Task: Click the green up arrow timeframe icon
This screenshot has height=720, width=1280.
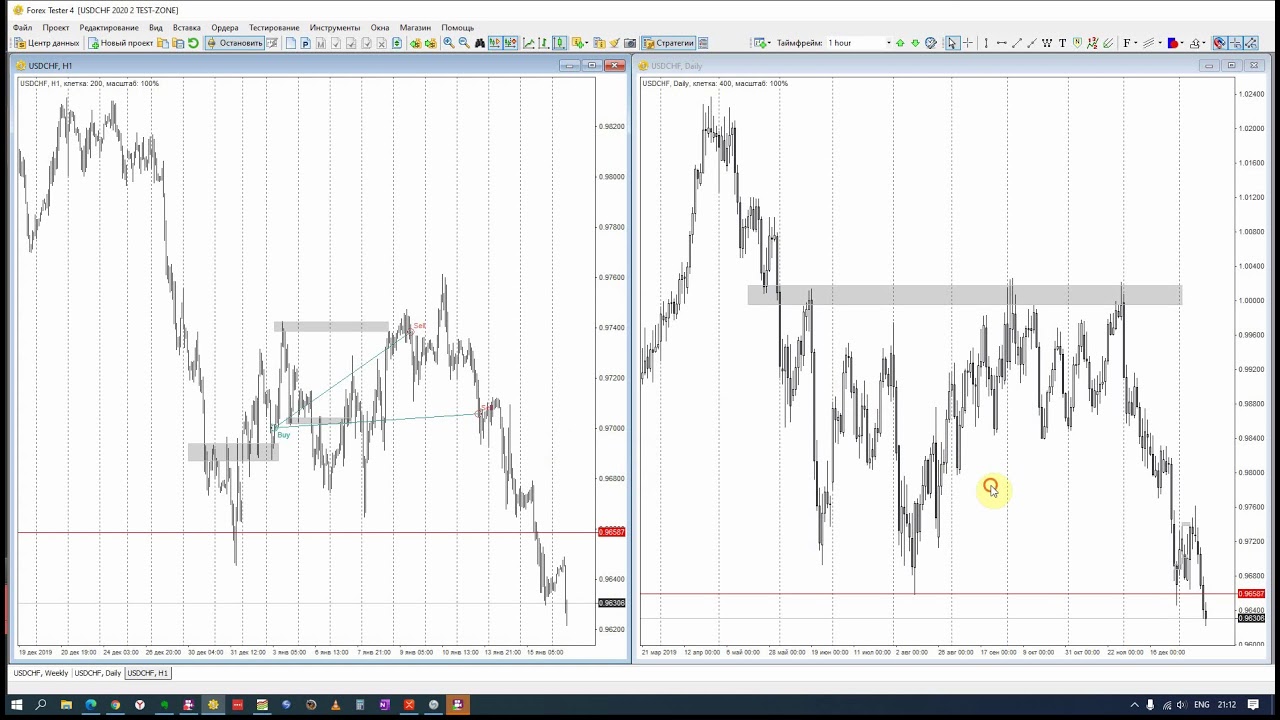Action: [x=900, y=43]
